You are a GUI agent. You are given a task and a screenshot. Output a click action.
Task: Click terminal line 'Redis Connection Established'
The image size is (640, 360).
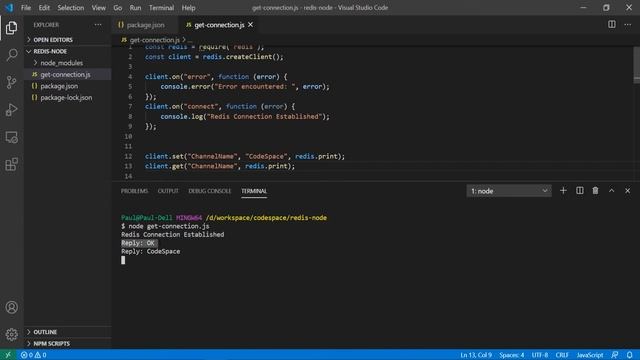pos(172,235)
